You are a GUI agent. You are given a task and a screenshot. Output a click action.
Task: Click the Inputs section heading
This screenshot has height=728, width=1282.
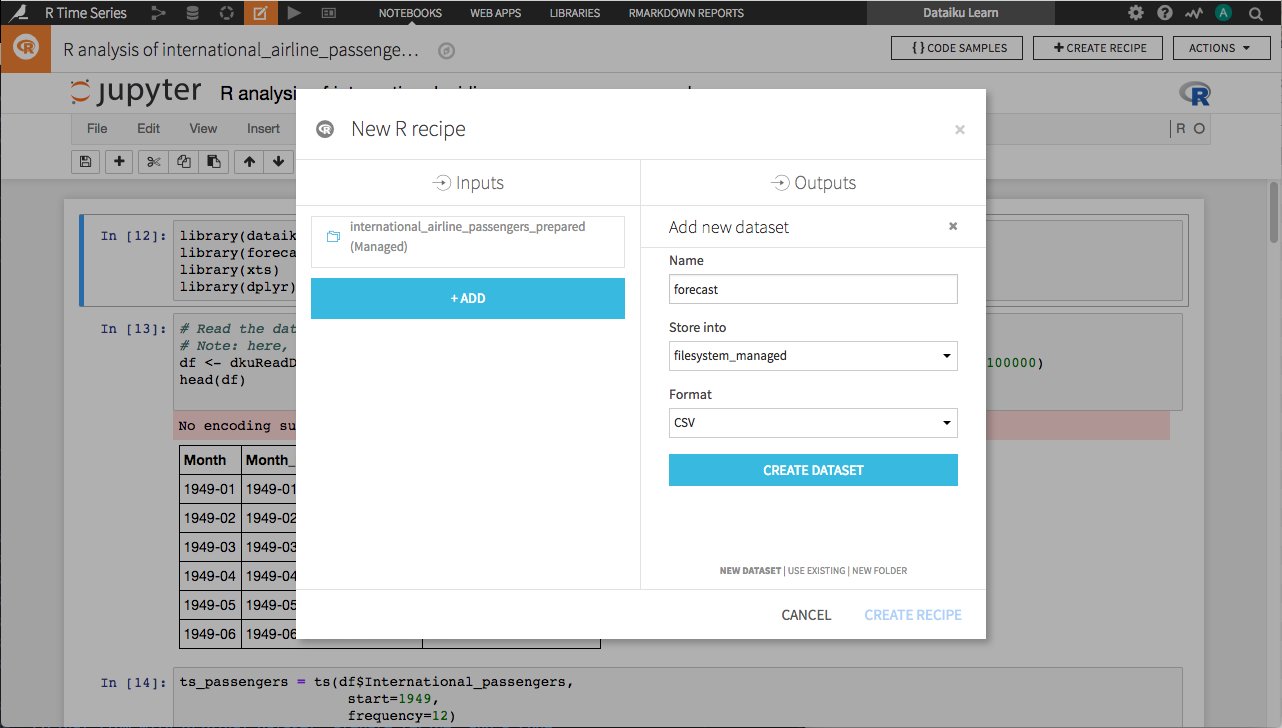[x=468, y=183]
